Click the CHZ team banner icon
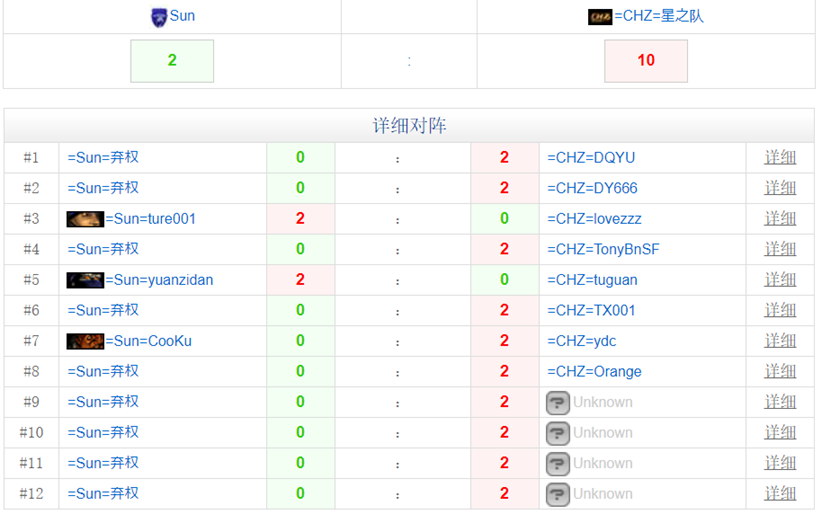The width and height of the screenshot is (831, 523). click(600, 17)
